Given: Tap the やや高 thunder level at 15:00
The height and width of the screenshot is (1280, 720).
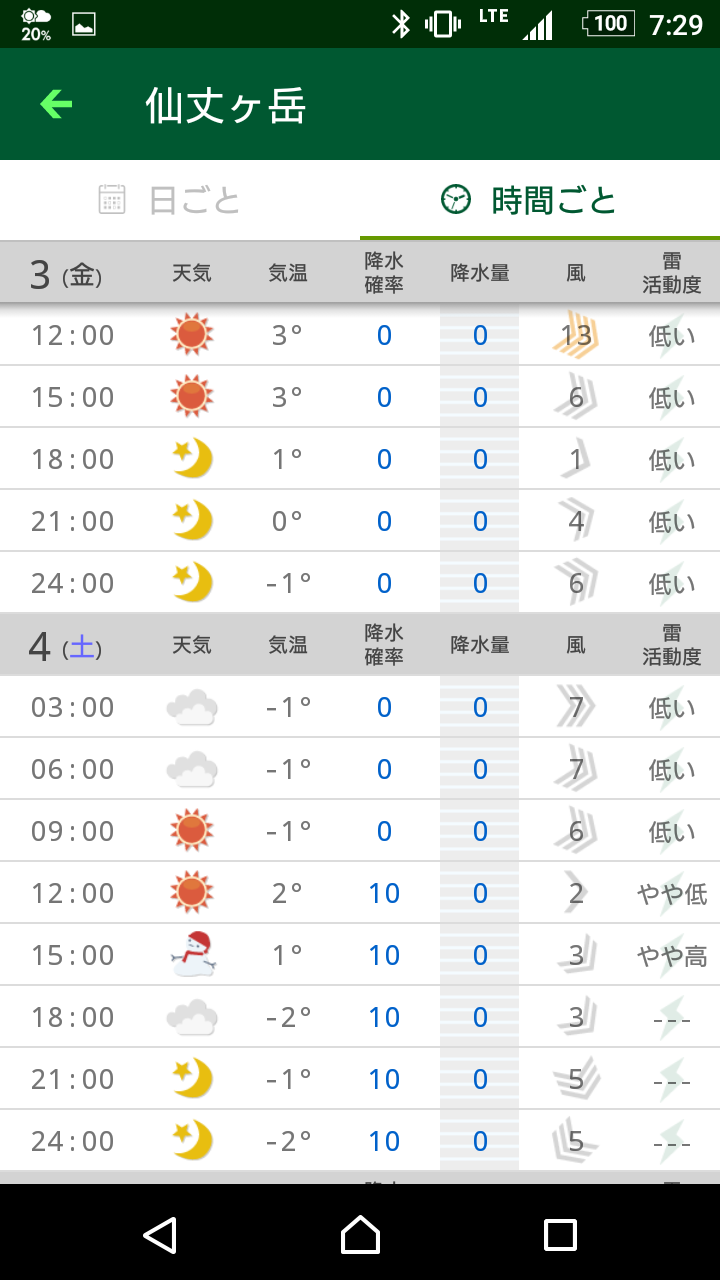Looking at the screenshot, I should (671, 956).
